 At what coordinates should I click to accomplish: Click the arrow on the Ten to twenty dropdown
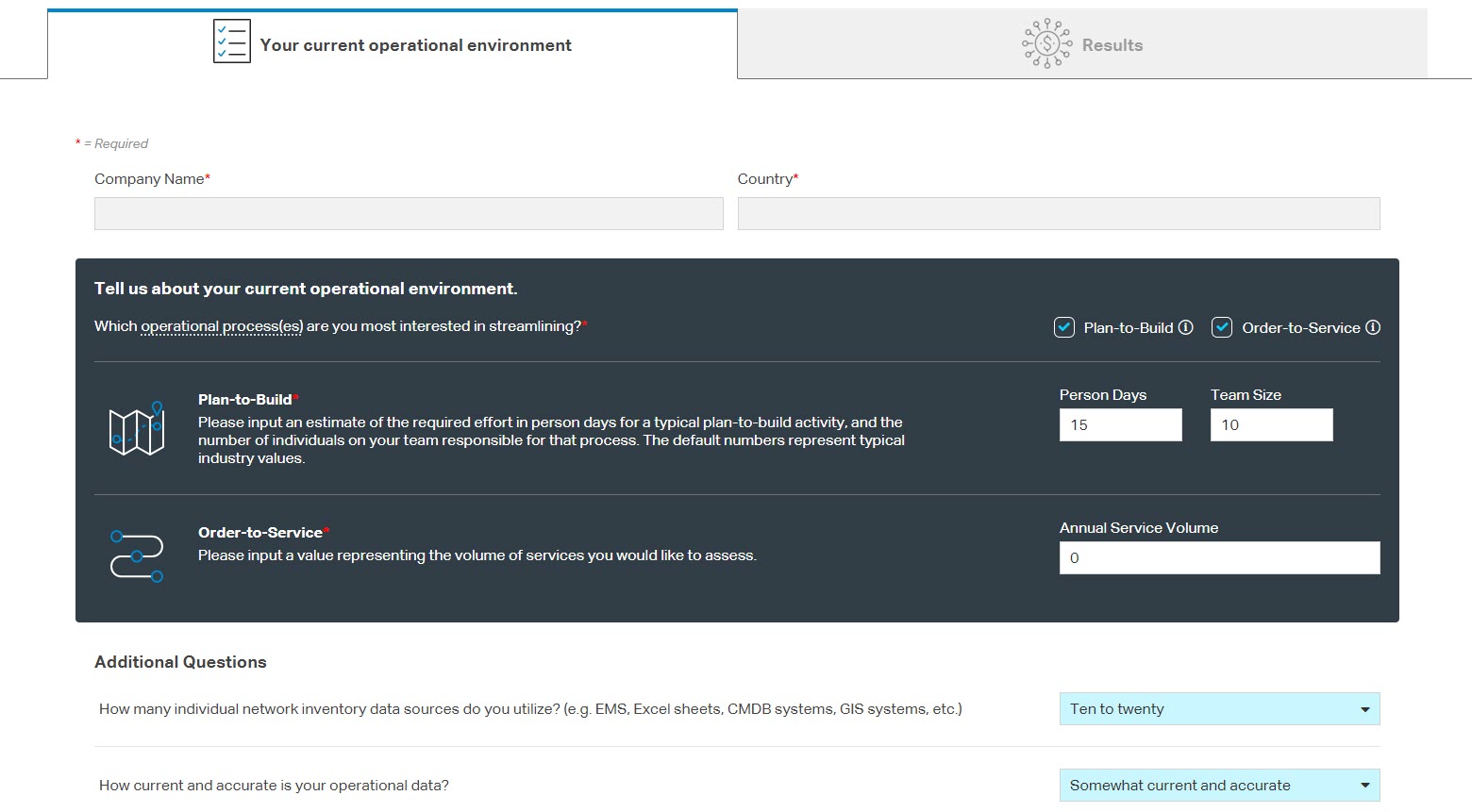[1364, 709]
